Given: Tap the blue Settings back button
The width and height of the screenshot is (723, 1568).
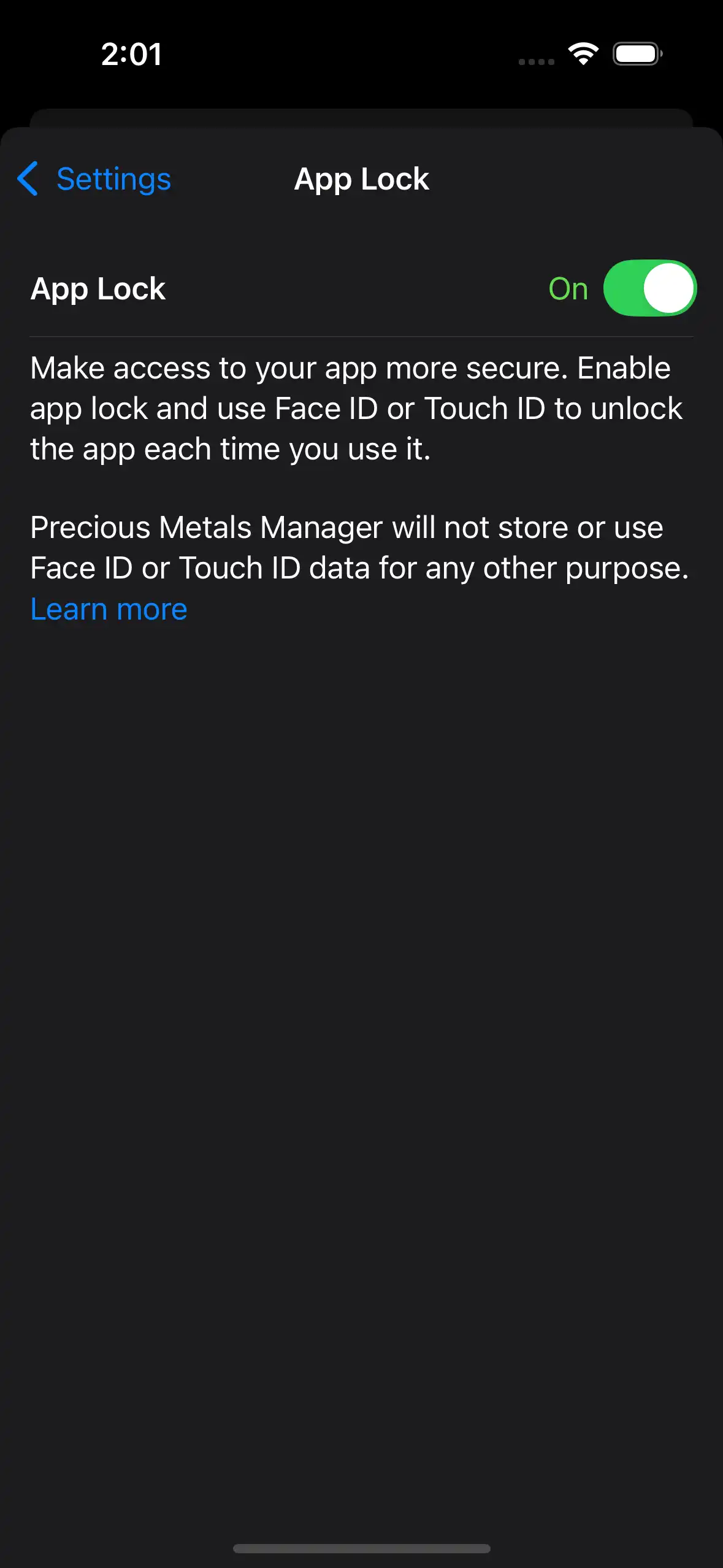Looking at the screenshot, I should point(113,179).
